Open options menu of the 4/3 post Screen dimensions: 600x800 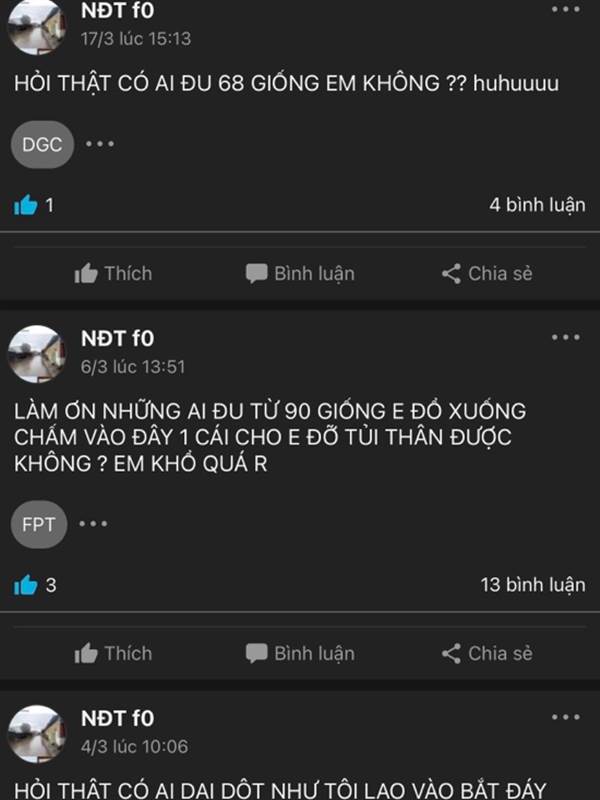point(566,717)
